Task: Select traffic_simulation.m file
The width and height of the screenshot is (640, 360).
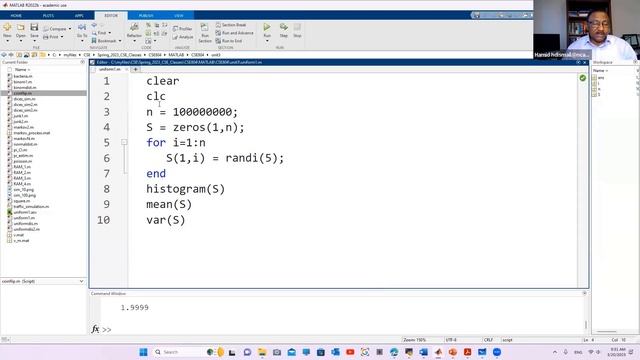Action: [x=31, y=207]
